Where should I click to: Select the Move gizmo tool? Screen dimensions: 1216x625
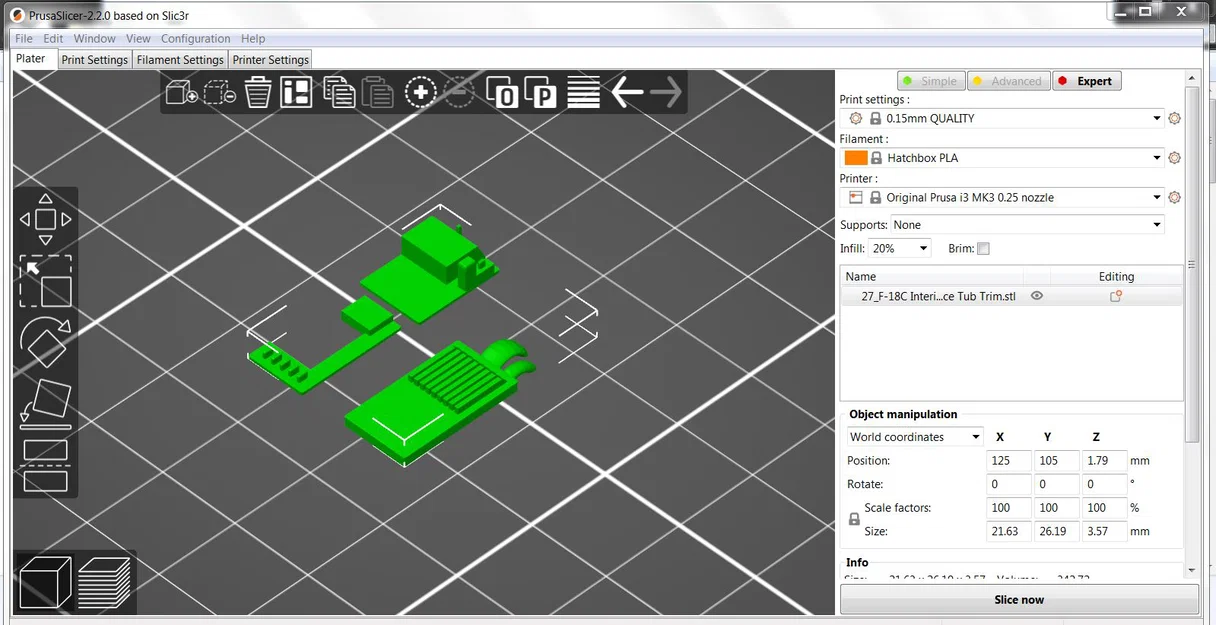click(x=46, y=219)
